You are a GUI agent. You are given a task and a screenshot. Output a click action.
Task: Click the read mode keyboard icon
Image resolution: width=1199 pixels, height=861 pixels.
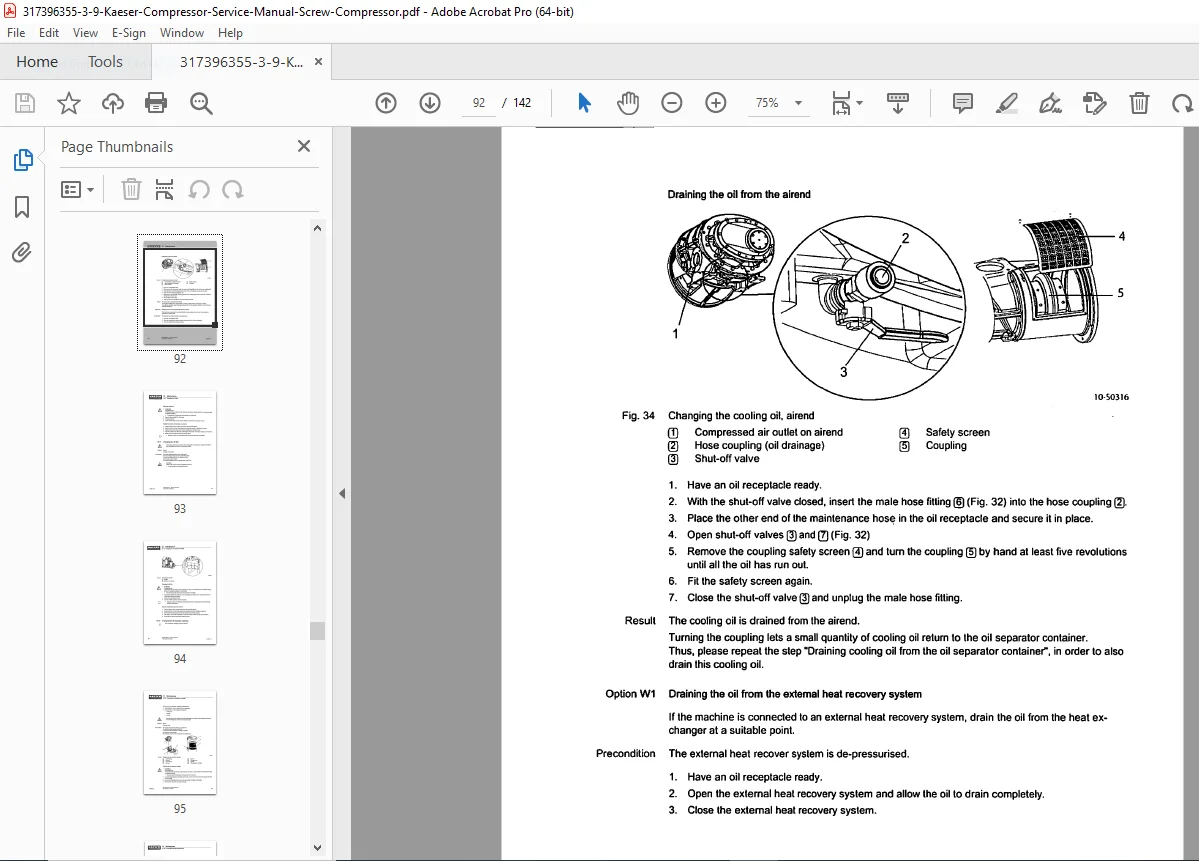898,102
